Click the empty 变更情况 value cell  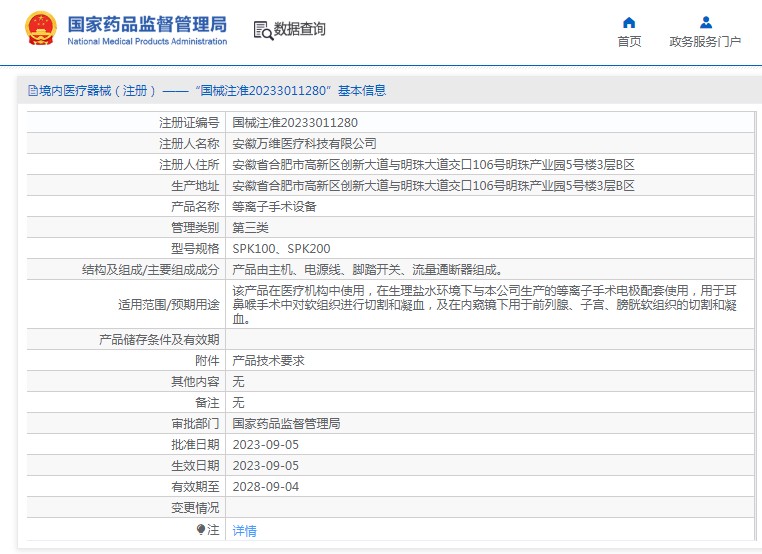(490, 507)
